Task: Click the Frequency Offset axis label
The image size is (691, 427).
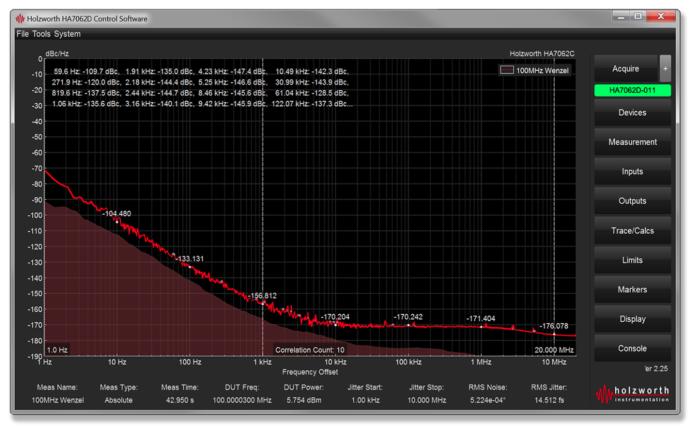Action: click(310, 372)
